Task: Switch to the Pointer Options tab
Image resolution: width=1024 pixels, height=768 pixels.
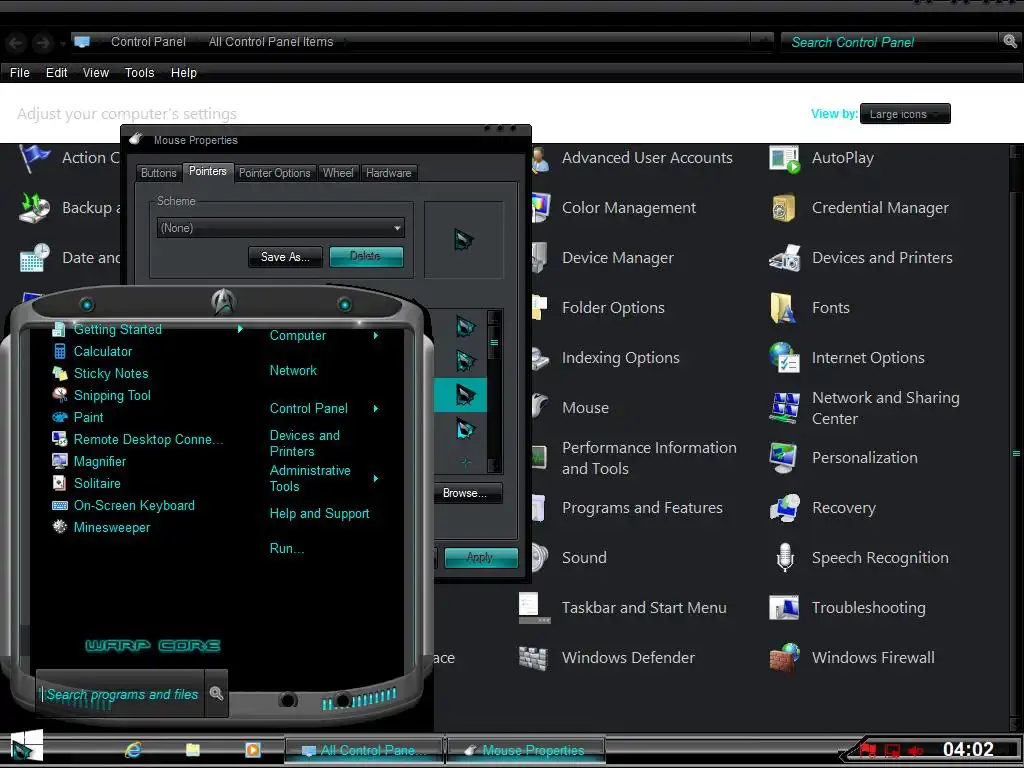Action: click(x=274, y=173)
